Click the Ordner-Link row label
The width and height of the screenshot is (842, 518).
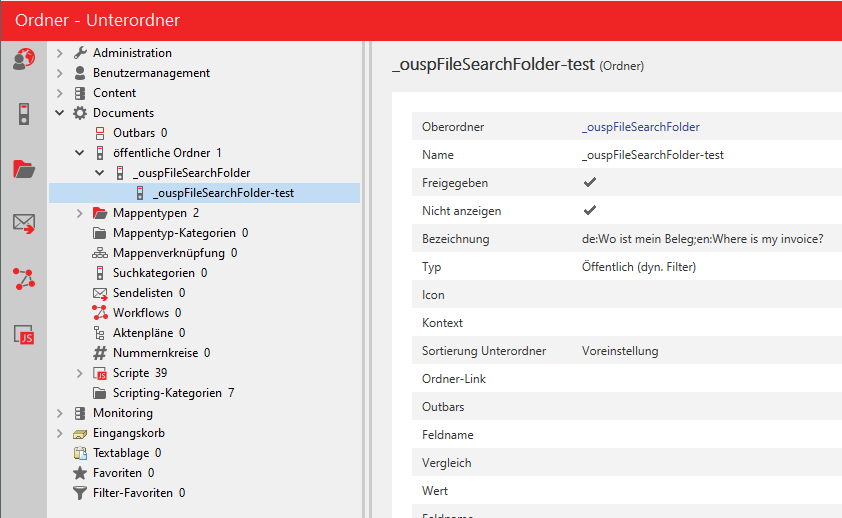pyautogui.click(x=454, y=379)
